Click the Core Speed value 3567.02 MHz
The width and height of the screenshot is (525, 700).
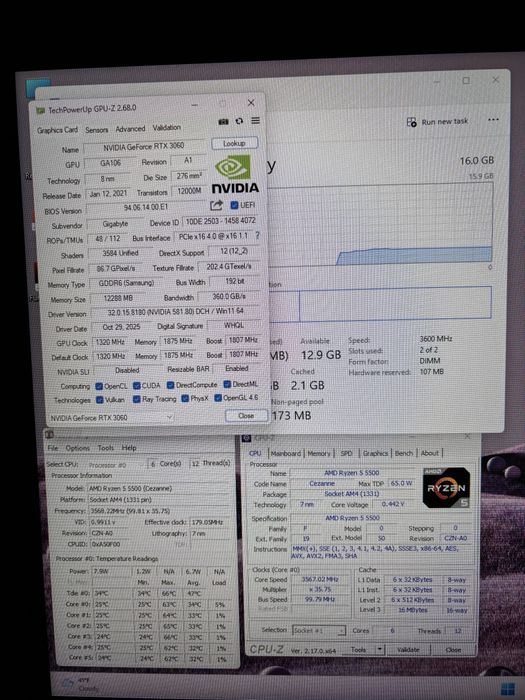[320, 579]
